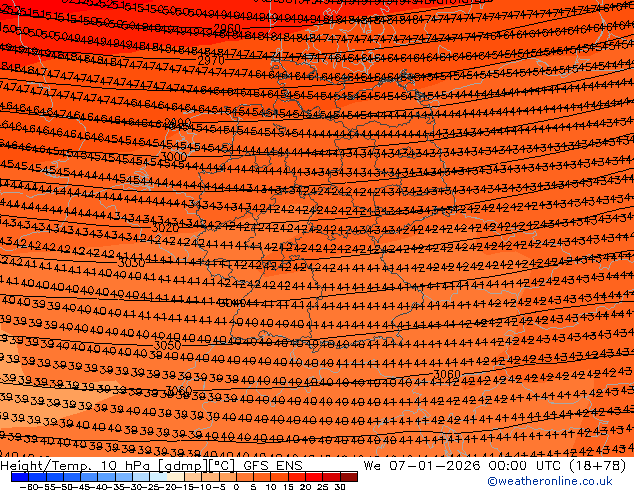Image resolution: width=634 pixels, height=490 pixels.
Task: Click the '30' legend scale value
Action: point(340,486)
